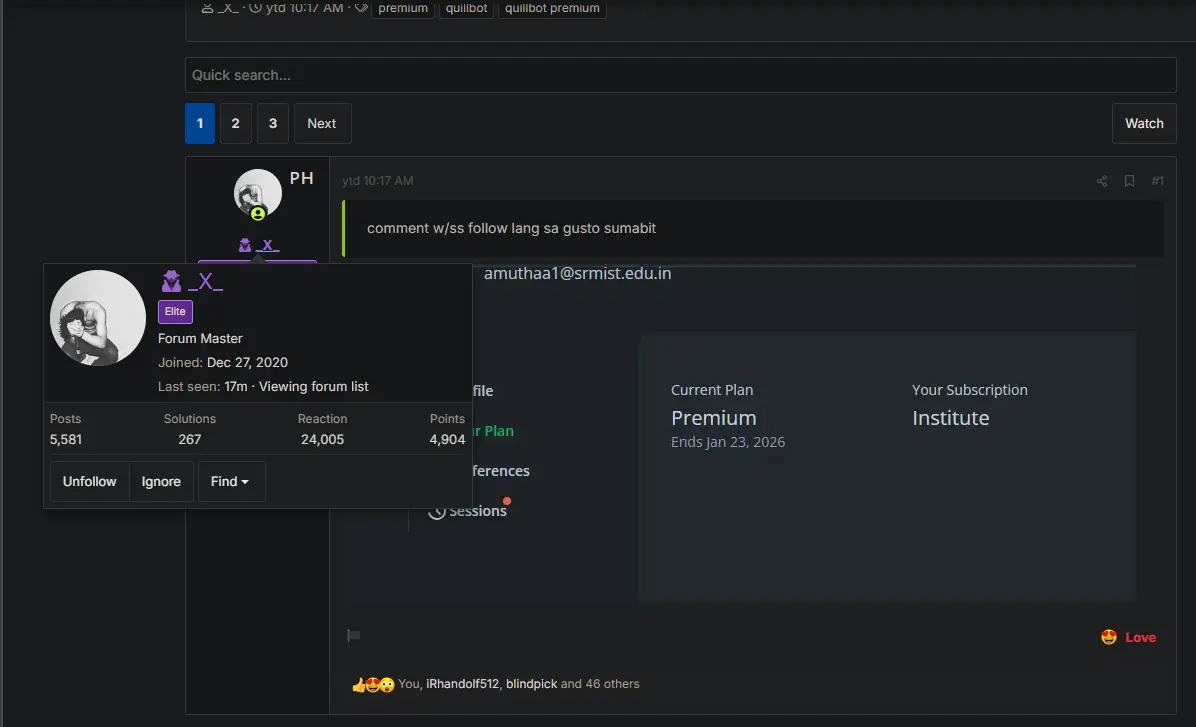Screen dimensions: 1196x727
Task: Click the Elite badge in profile popup
Action: (175, 311)
